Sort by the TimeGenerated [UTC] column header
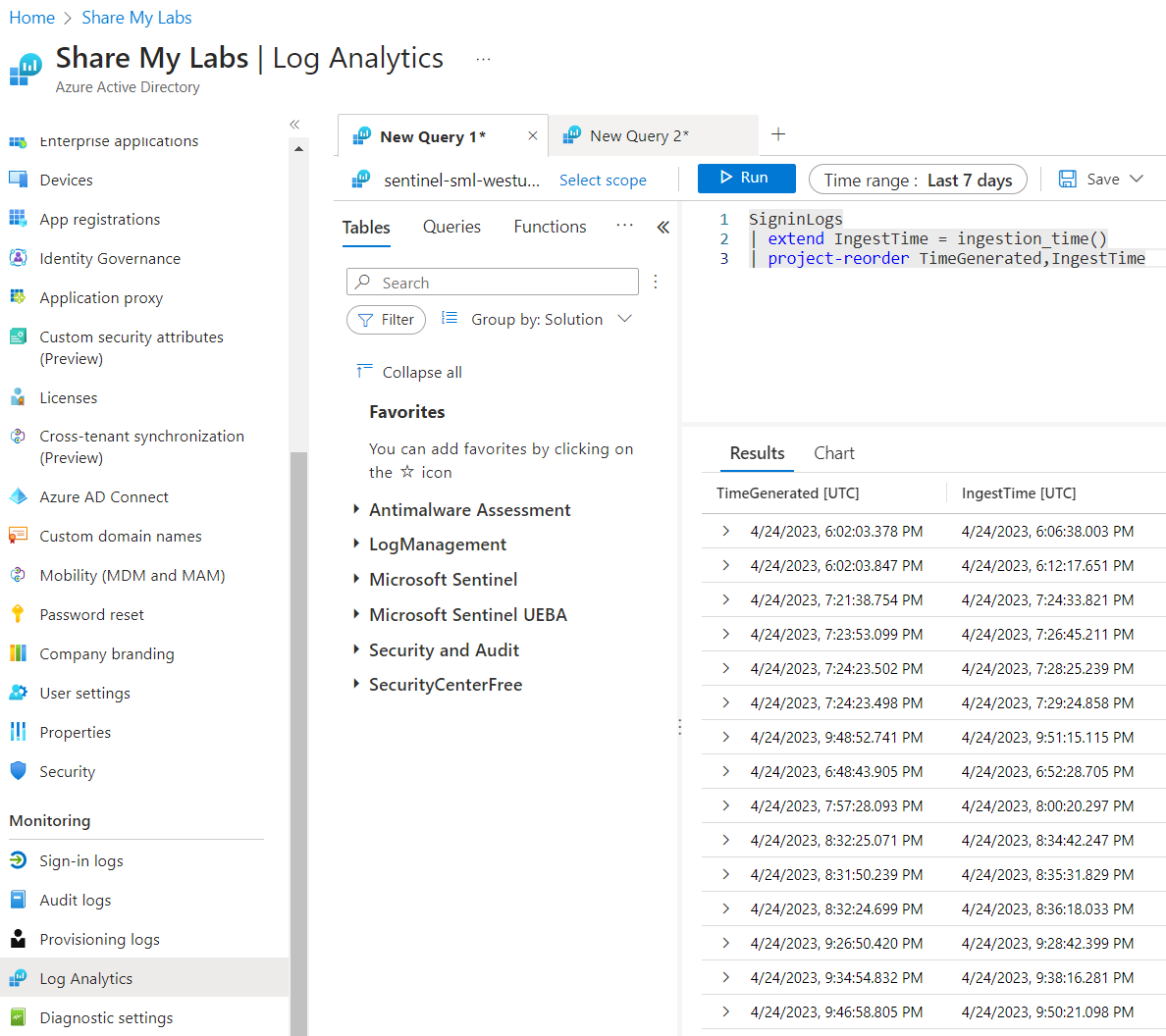 [787, 492]
